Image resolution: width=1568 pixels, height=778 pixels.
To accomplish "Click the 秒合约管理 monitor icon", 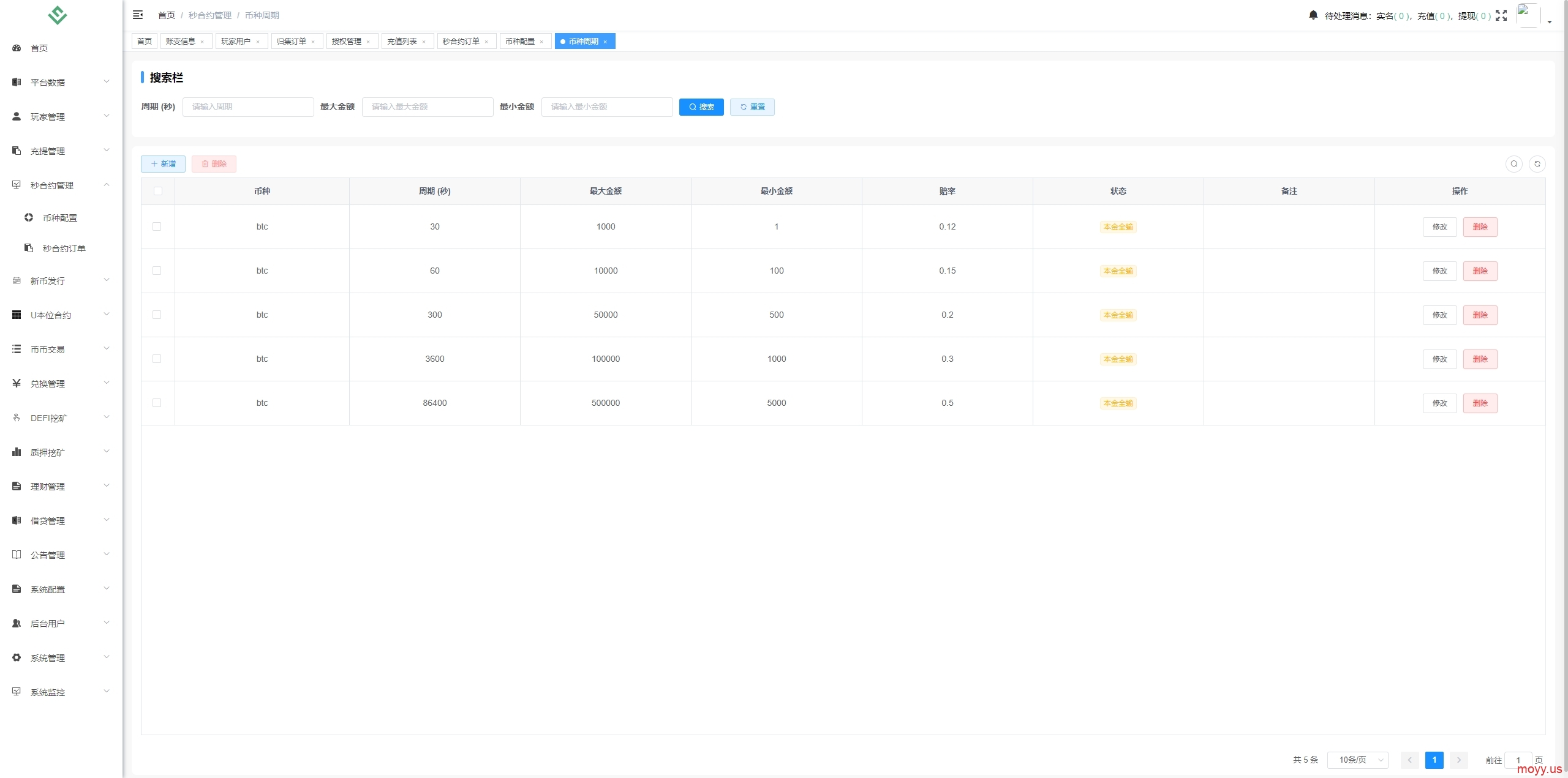I will 17,185.
